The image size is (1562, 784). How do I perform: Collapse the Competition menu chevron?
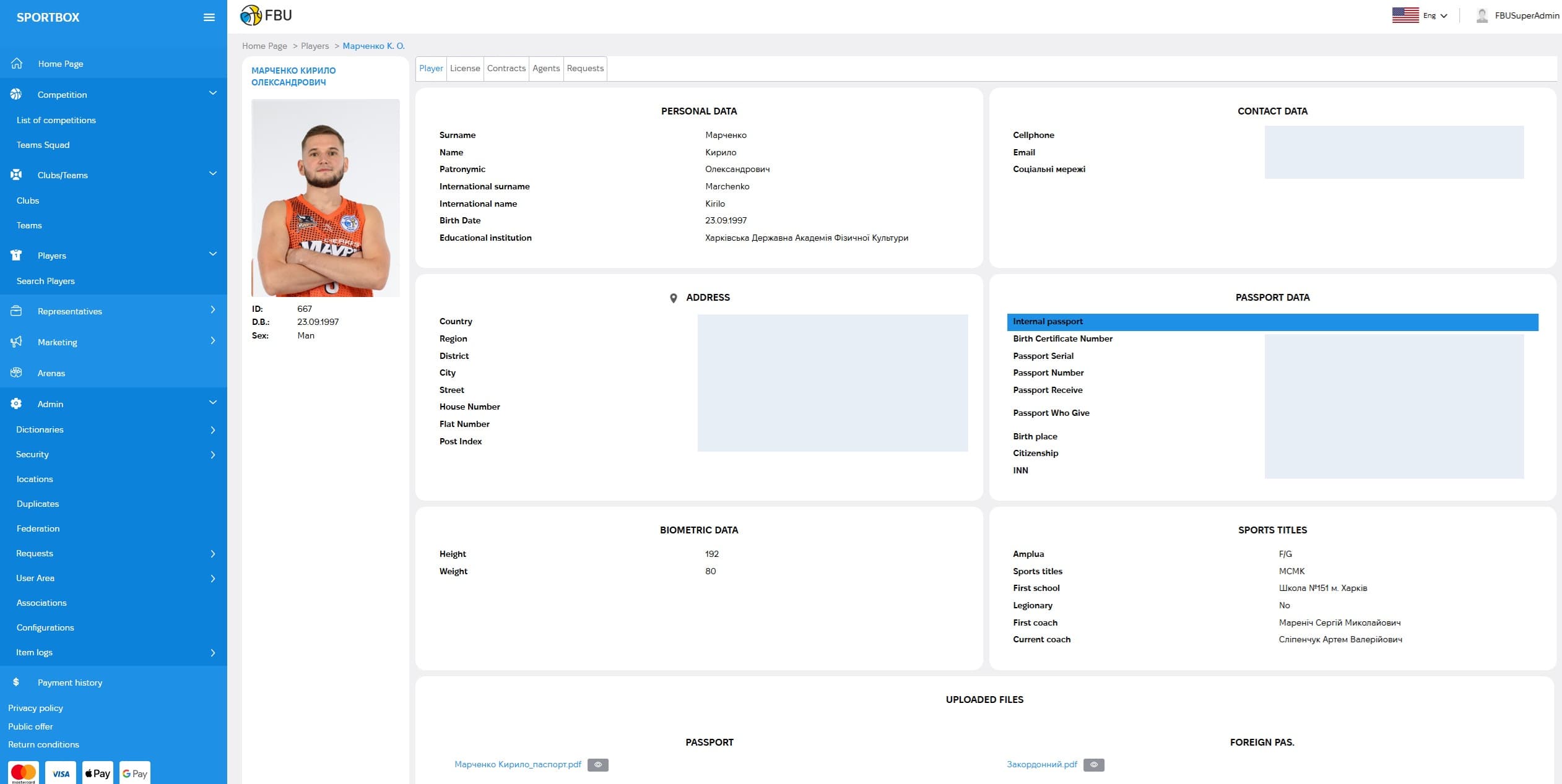pos(213,93)
